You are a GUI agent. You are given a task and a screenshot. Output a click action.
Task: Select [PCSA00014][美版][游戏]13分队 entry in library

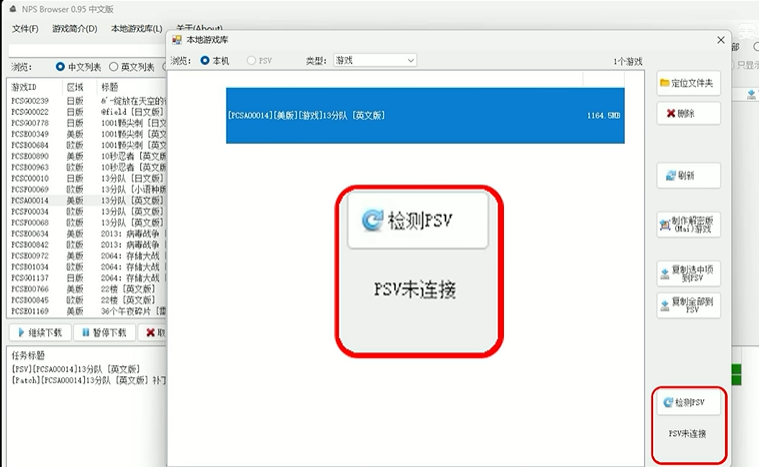(425, 115)
